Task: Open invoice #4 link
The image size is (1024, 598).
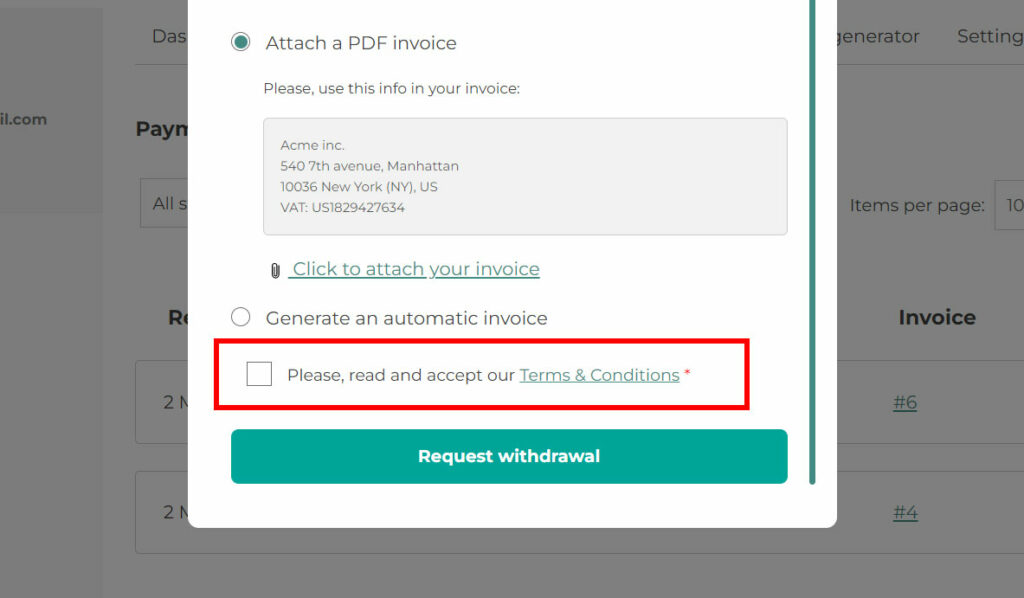Action: click(x=905, y=512)
